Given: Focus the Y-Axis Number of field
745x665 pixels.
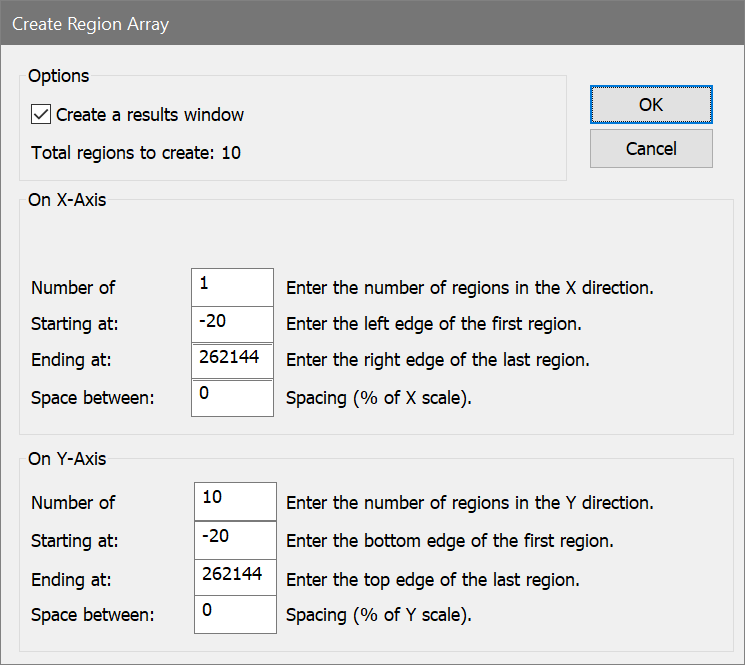Looking at the screenshot, I should click(235, 501).
